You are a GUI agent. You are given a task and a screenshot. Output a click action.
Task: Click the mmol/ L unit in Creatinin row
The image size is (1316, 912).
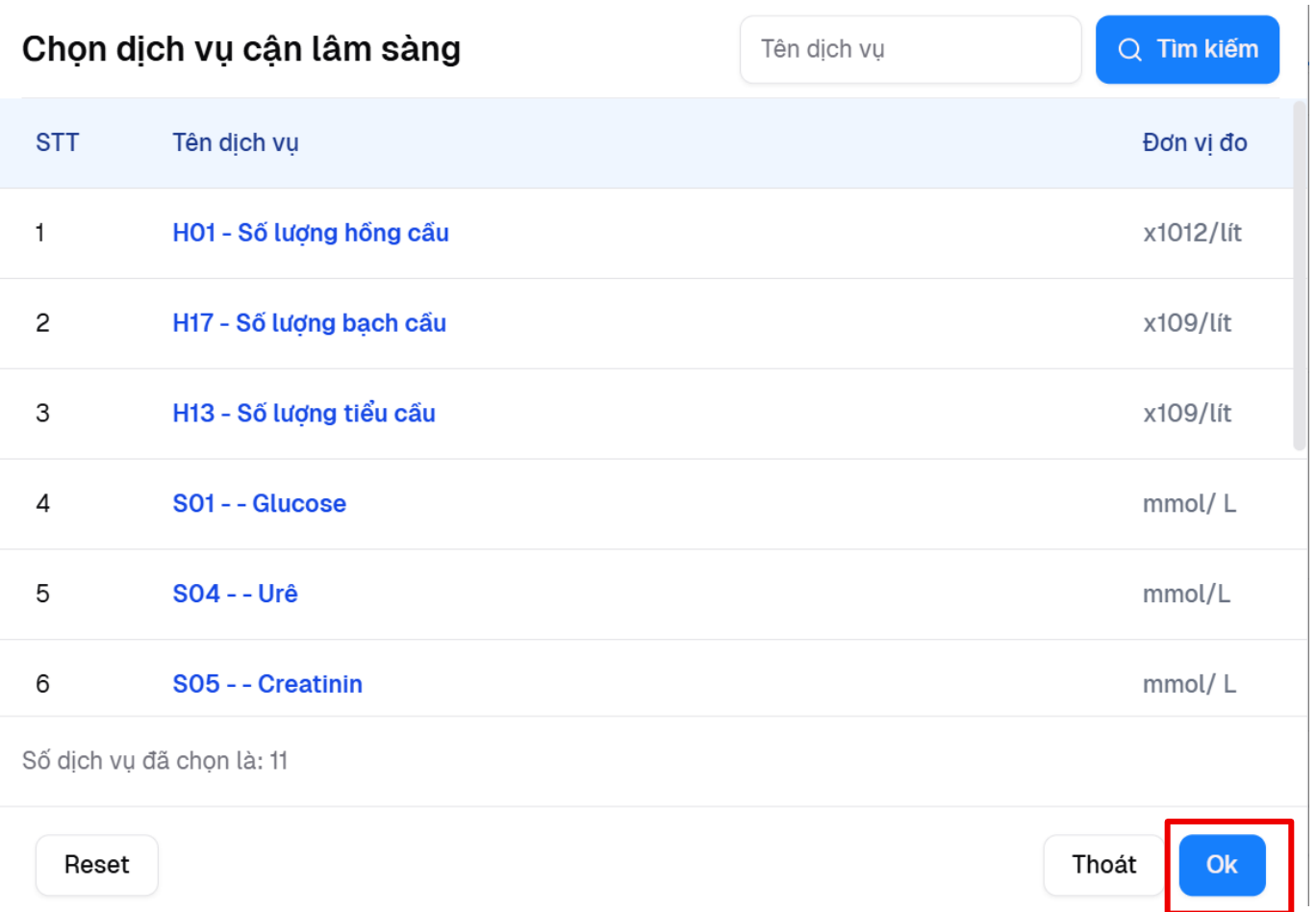click(x=1189, y=684)
